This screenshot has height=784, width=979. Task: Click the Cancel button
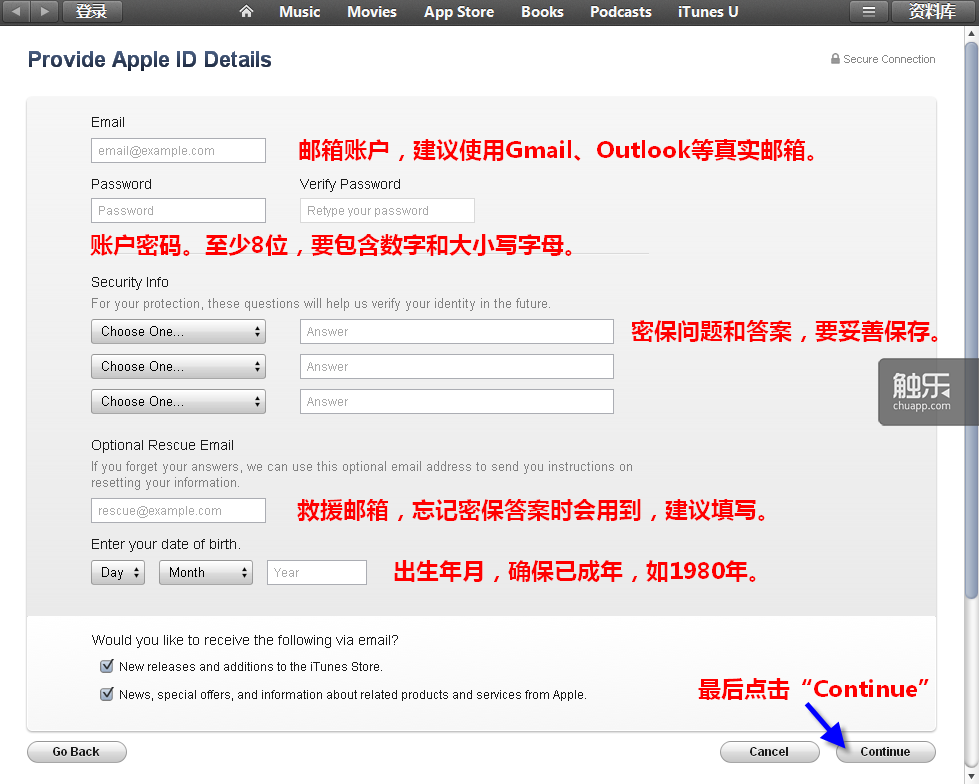click(x=770, y=752)
